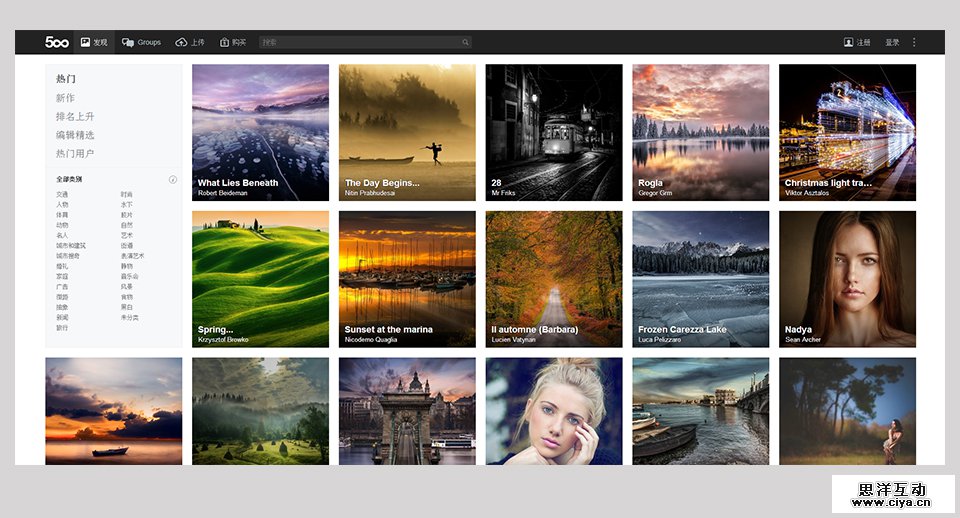Click the 注册 user profile icon
Image resolution: width=960 pixels, height=518 pixels.
848,42
